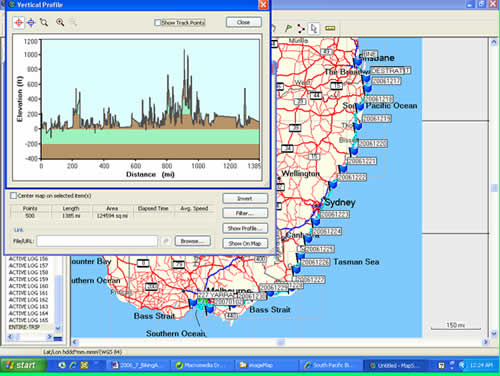The width and height of the screenshot is (500, 376).
Task: Click Show On Map button
Action: click(x=245, y=243)
